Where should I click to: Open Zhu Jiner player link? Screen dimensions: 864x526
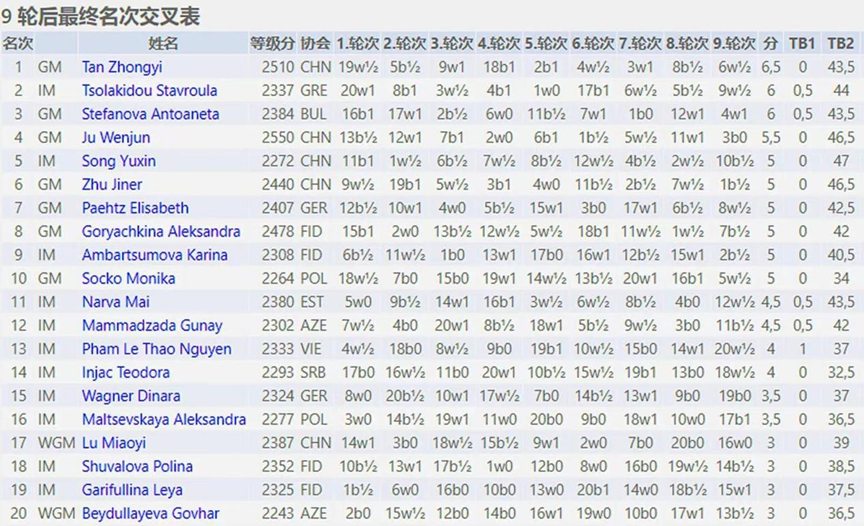point(112,185)
